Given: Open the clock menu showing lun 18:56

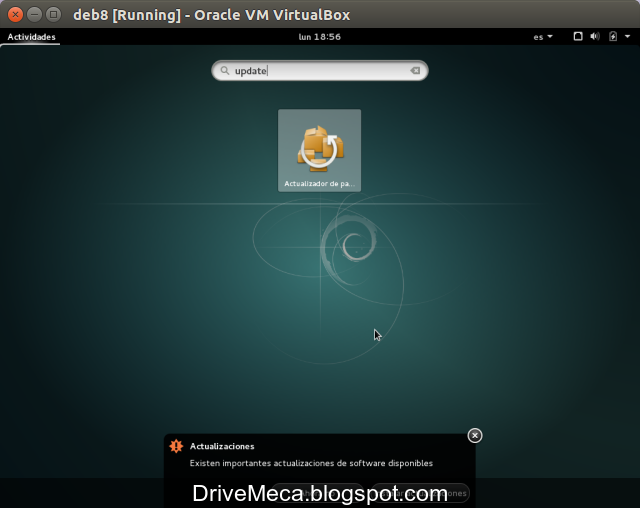Looking at the screenshot, I should 320,37.
